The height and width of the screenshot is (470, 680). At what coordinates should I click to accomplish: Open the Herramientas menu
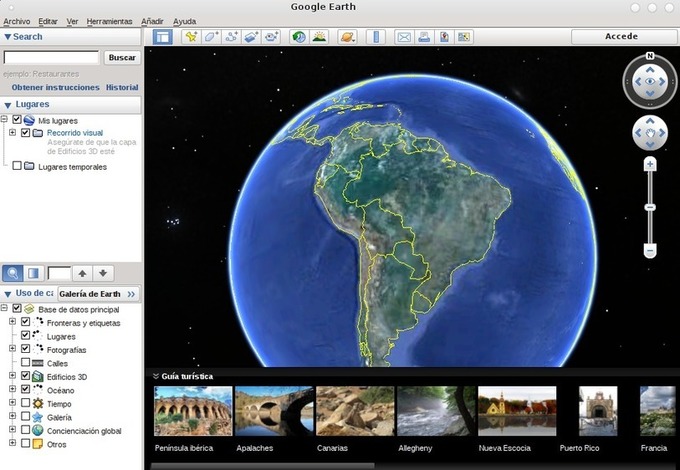pos(109,21)
